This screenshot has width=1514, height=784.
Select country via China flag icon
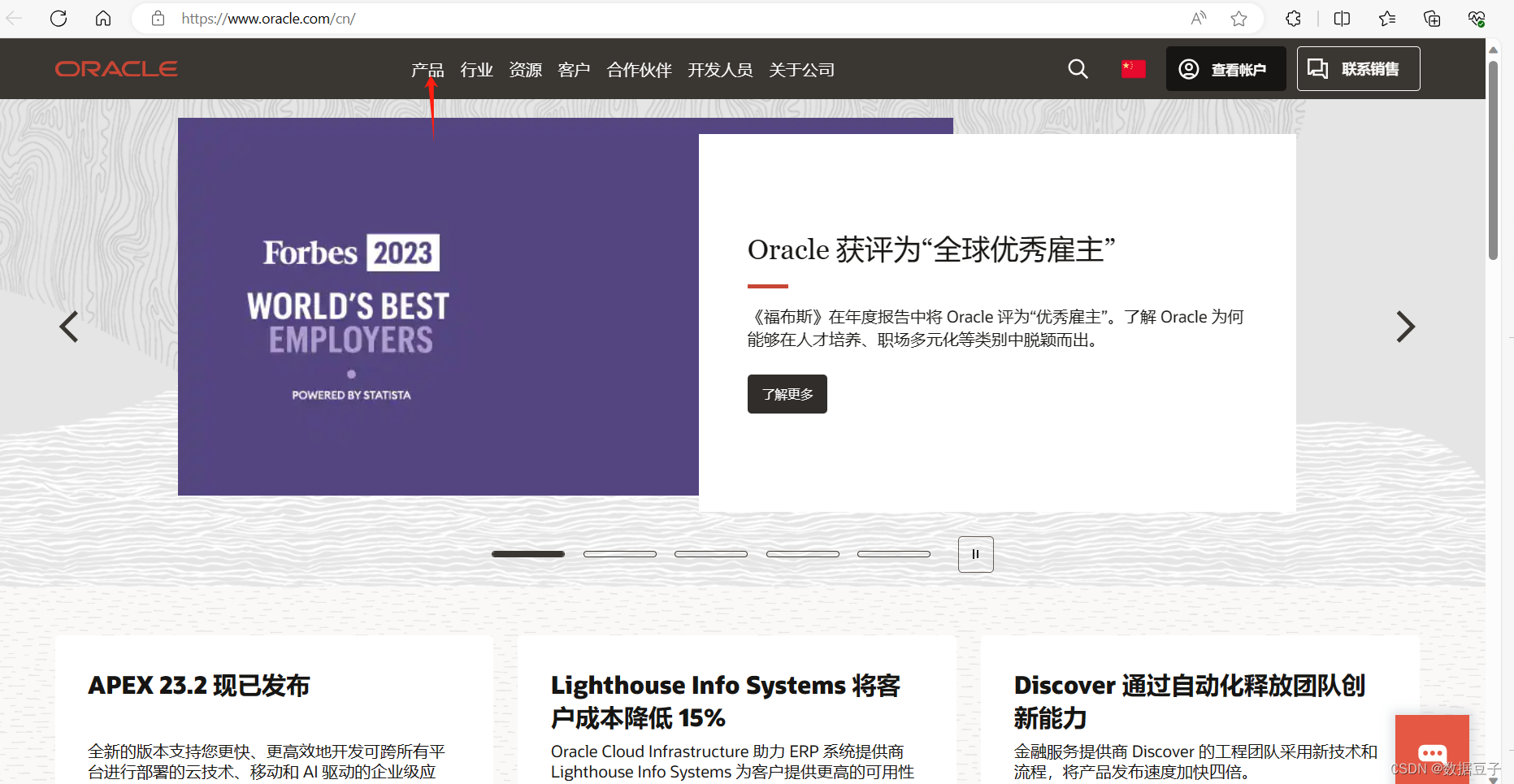pyautogui.click(x=1133, y=69)
